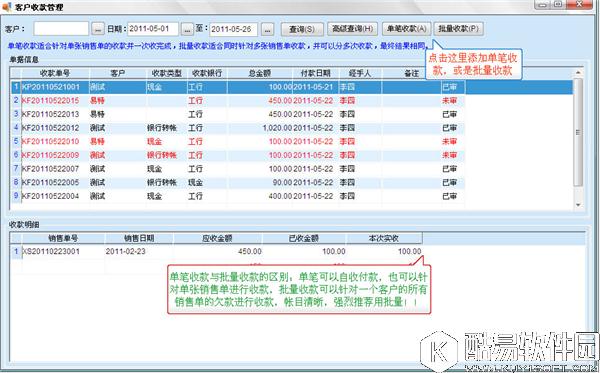This screenshot has width=600, height=373.
Task: Sort by 付款日期 column header
Action: (x=315, y=73)
